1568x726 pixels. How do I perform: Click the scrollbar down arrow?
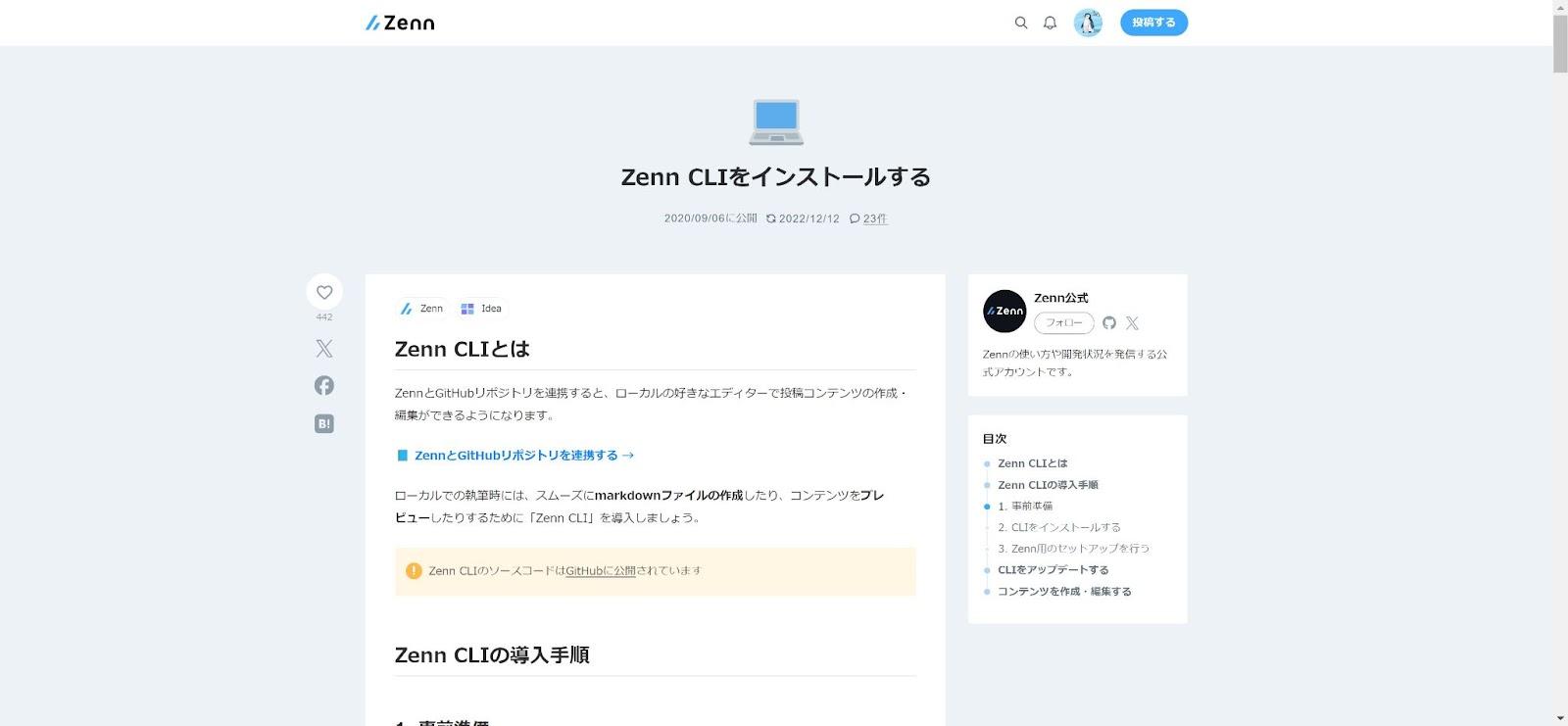click(1560, 718)
